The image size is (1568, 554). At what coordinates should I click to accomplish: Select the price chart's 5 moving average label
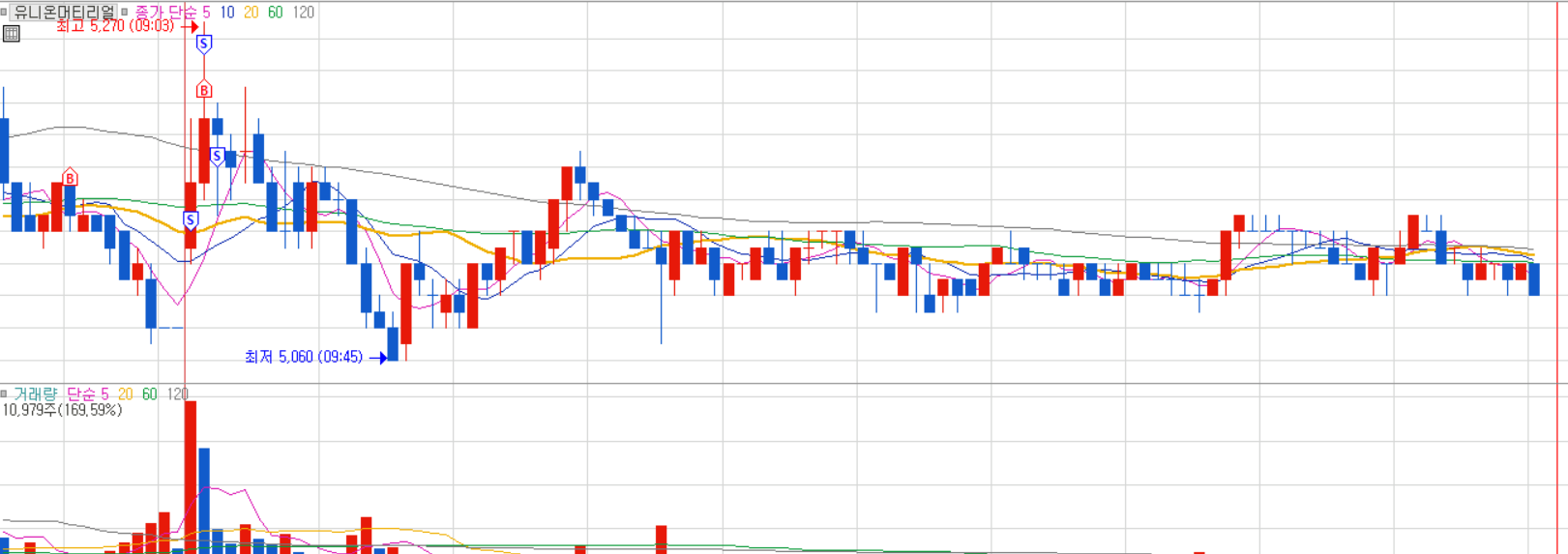pyautogui.click(x=206, y=13)
